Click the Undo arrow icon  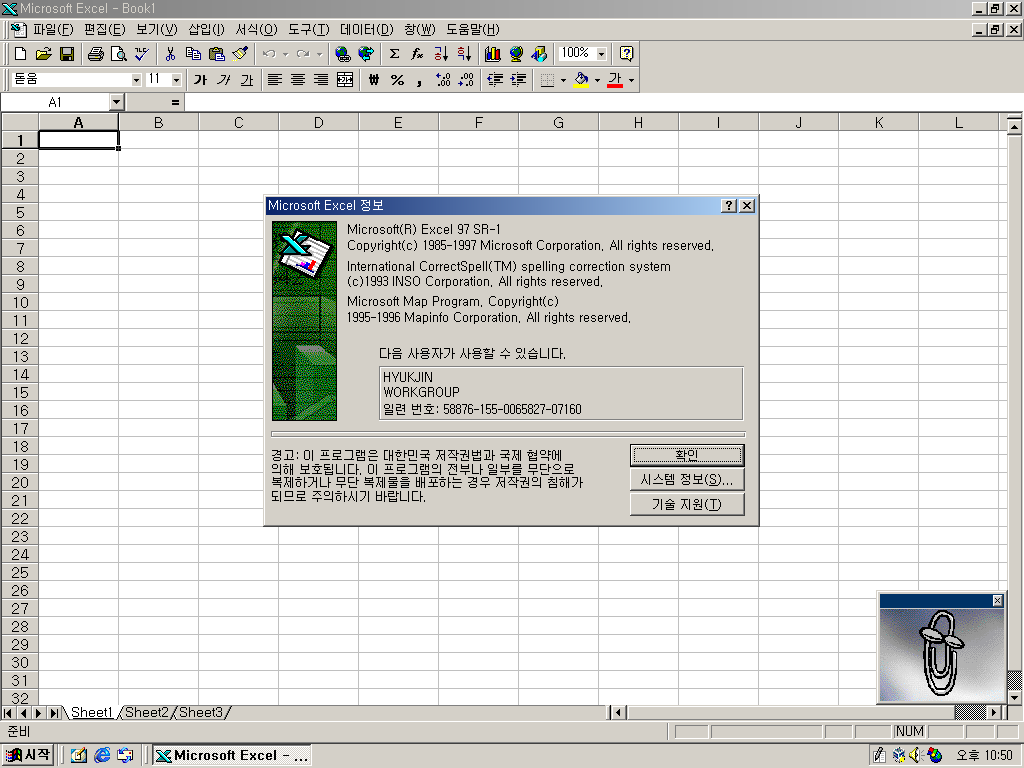click(x=269, y=54)
